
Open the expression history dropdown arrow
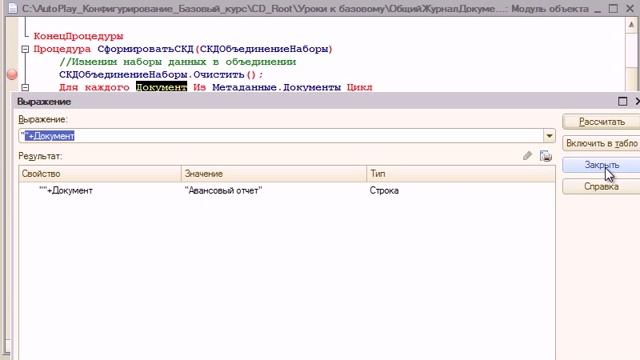(x=549, y=136)
